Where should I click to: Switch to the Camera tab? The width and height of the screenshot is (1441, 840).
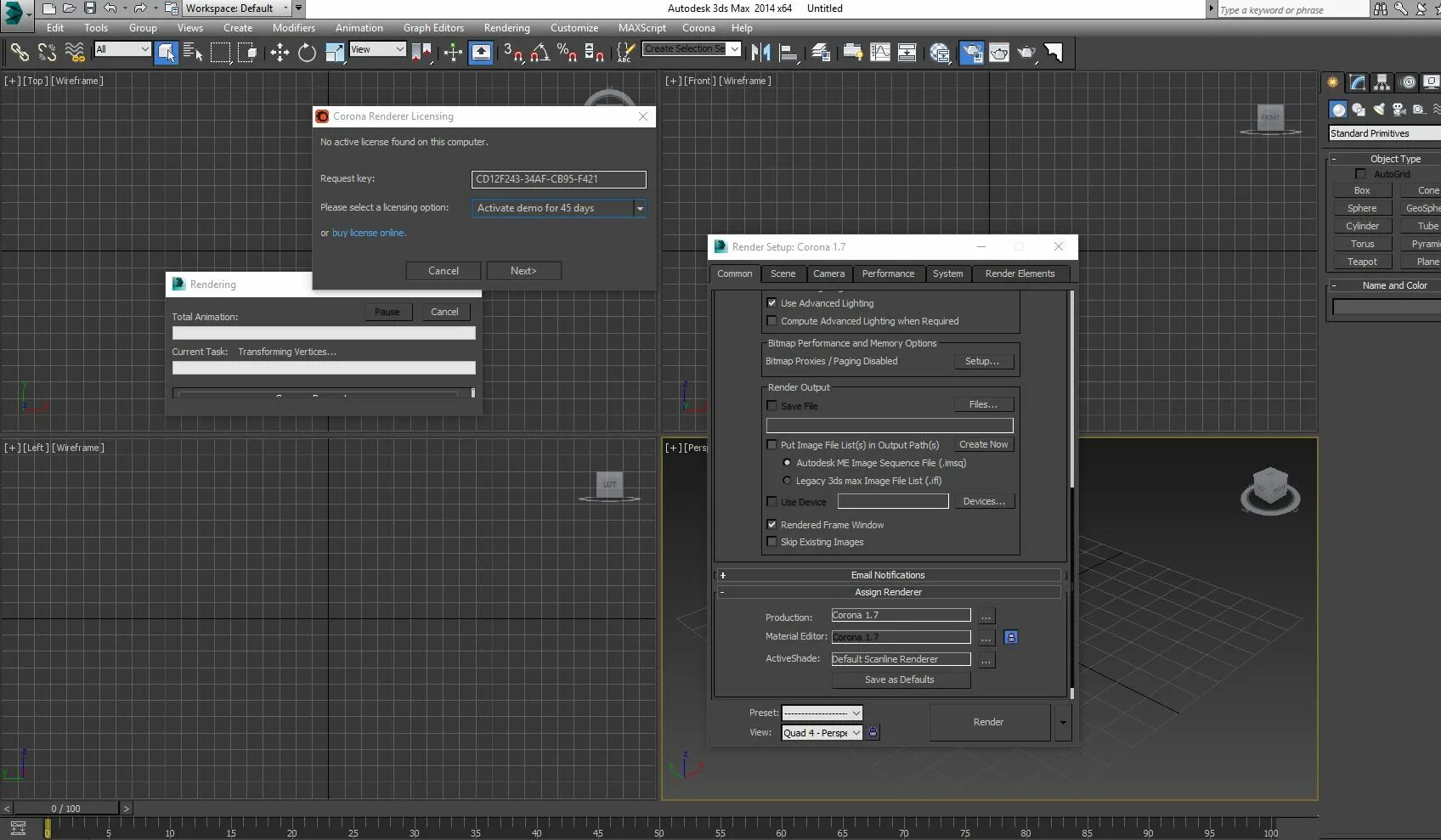tap(828, 273)
